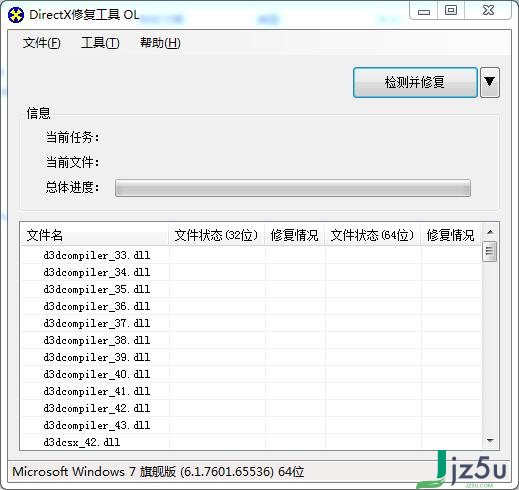Click the file list scroll down arrow
This screenshot has height=490, width=519.
490,441
